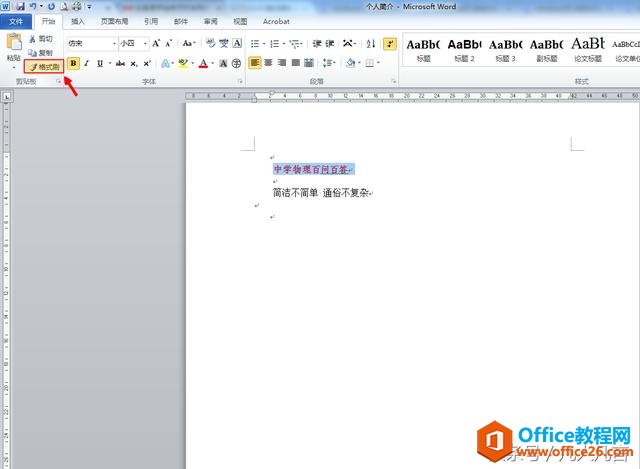Toggle Italic formatting
This screenshot has height=469, width=640.
point(87,63)
